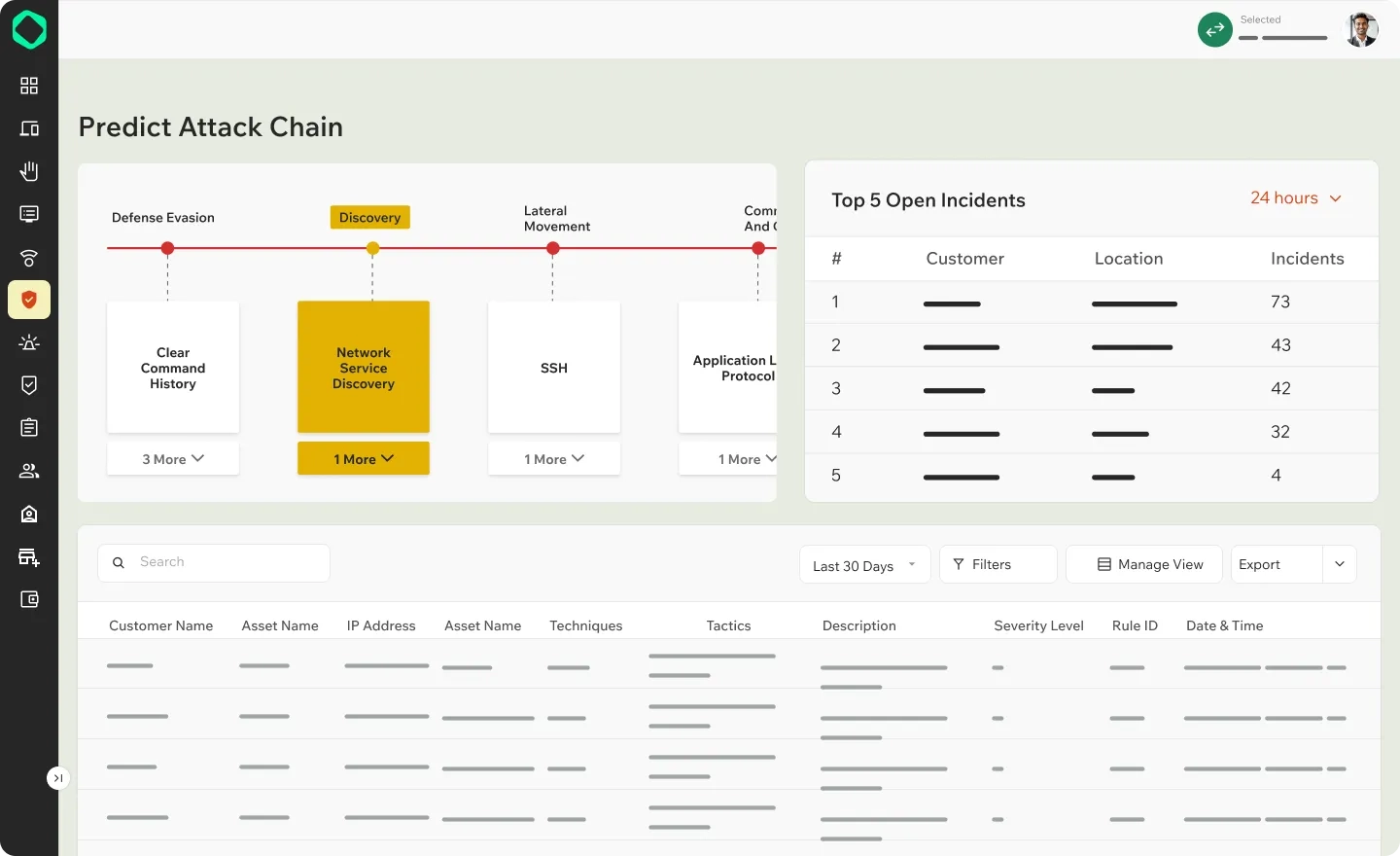Open Manage View
Screen dimensions: 1400x856
click(1144, 565)
